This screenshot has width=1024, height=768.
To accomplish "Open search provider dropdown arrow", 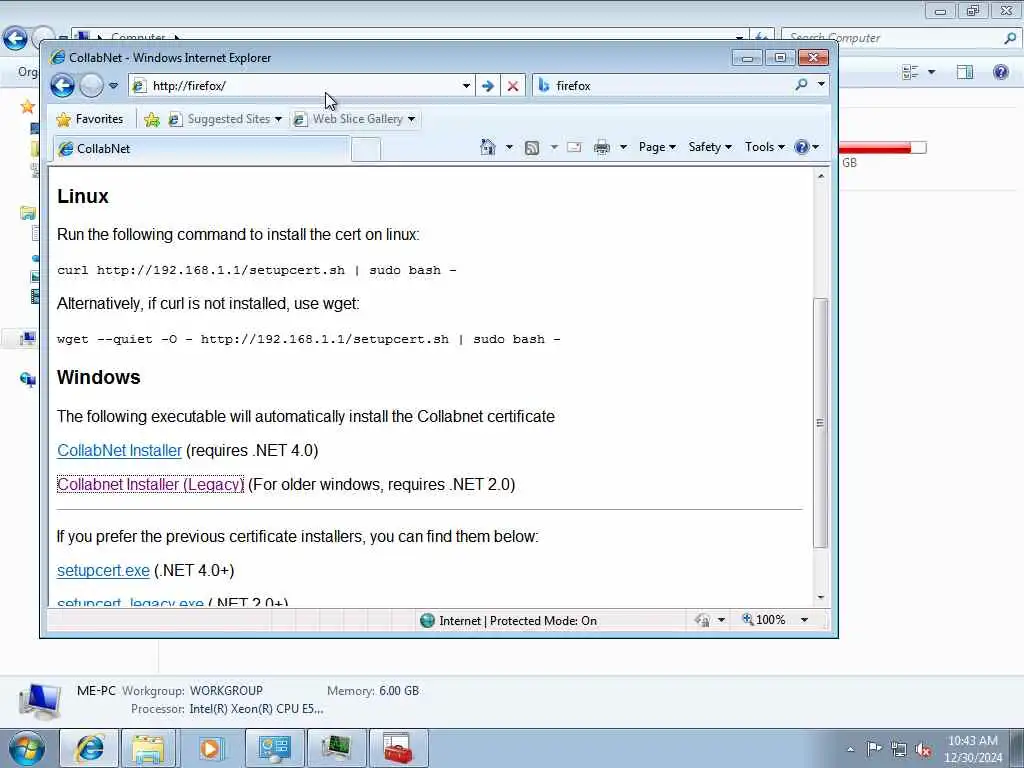I will (821, 85).
